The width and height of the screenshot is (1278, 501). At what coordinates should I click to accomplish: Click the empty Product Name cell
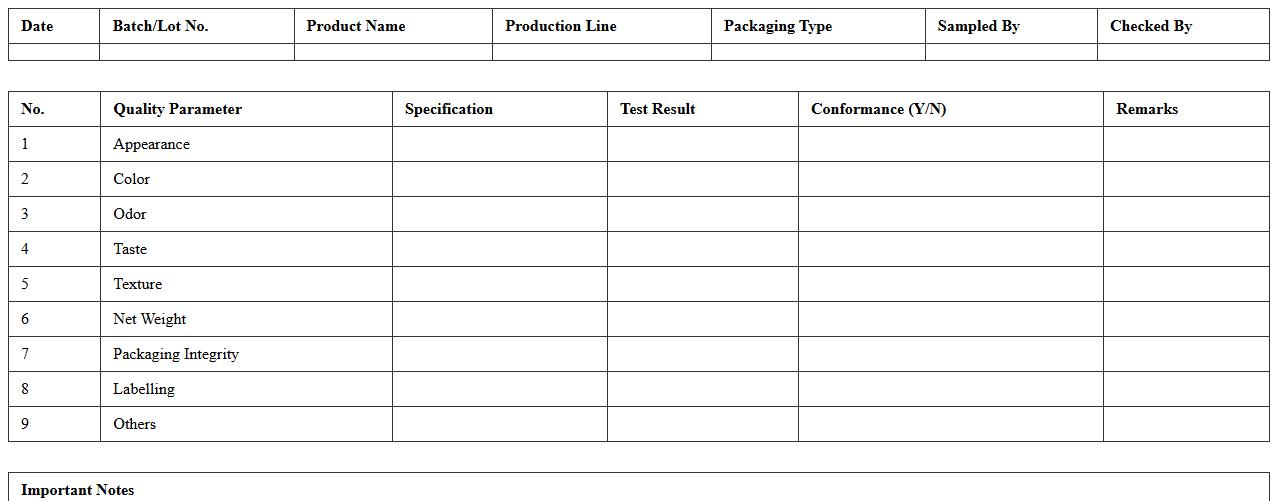tap(393, 52)
